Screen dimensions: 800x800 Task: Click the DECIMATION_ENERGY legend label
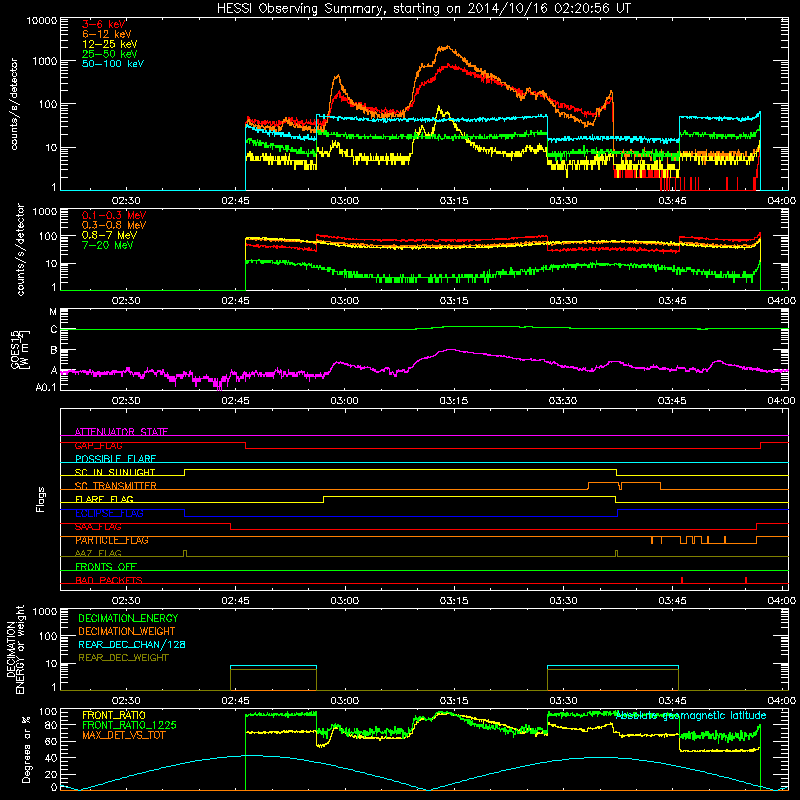click(128, 618)
